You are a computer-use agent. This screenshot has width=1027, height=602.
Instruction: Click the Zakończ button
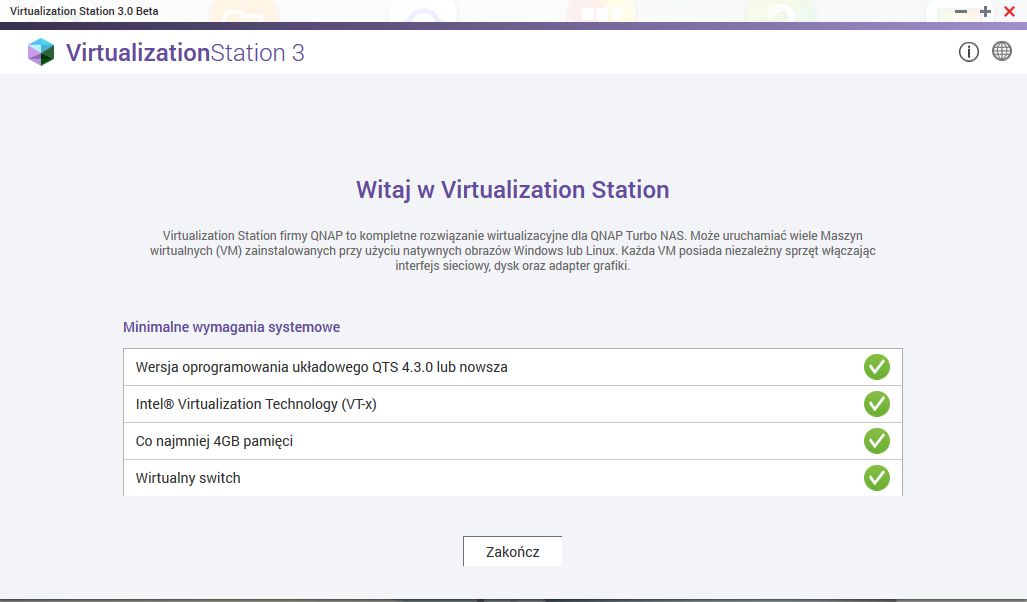pyautogui.click(x=512, y=552)
